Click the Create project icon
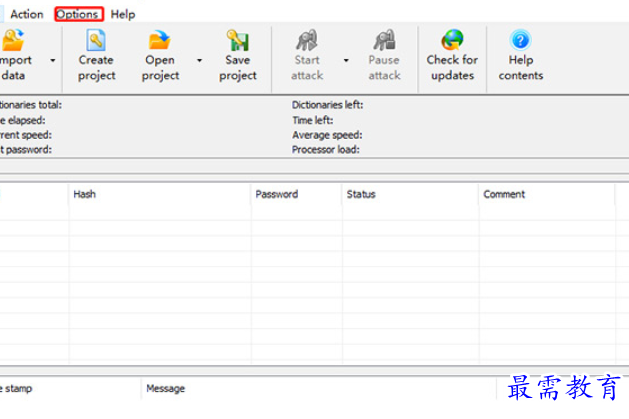The height and width of the screenshot is (419, 629). click(x=96, y=40)
